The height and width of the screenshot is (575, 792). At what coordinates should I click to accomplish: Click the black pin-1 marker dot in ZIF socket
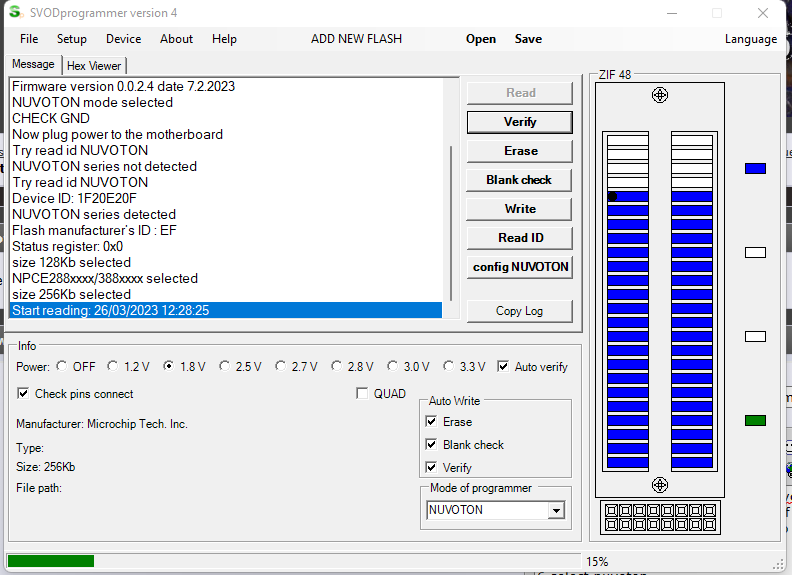(x=612, y=196)
